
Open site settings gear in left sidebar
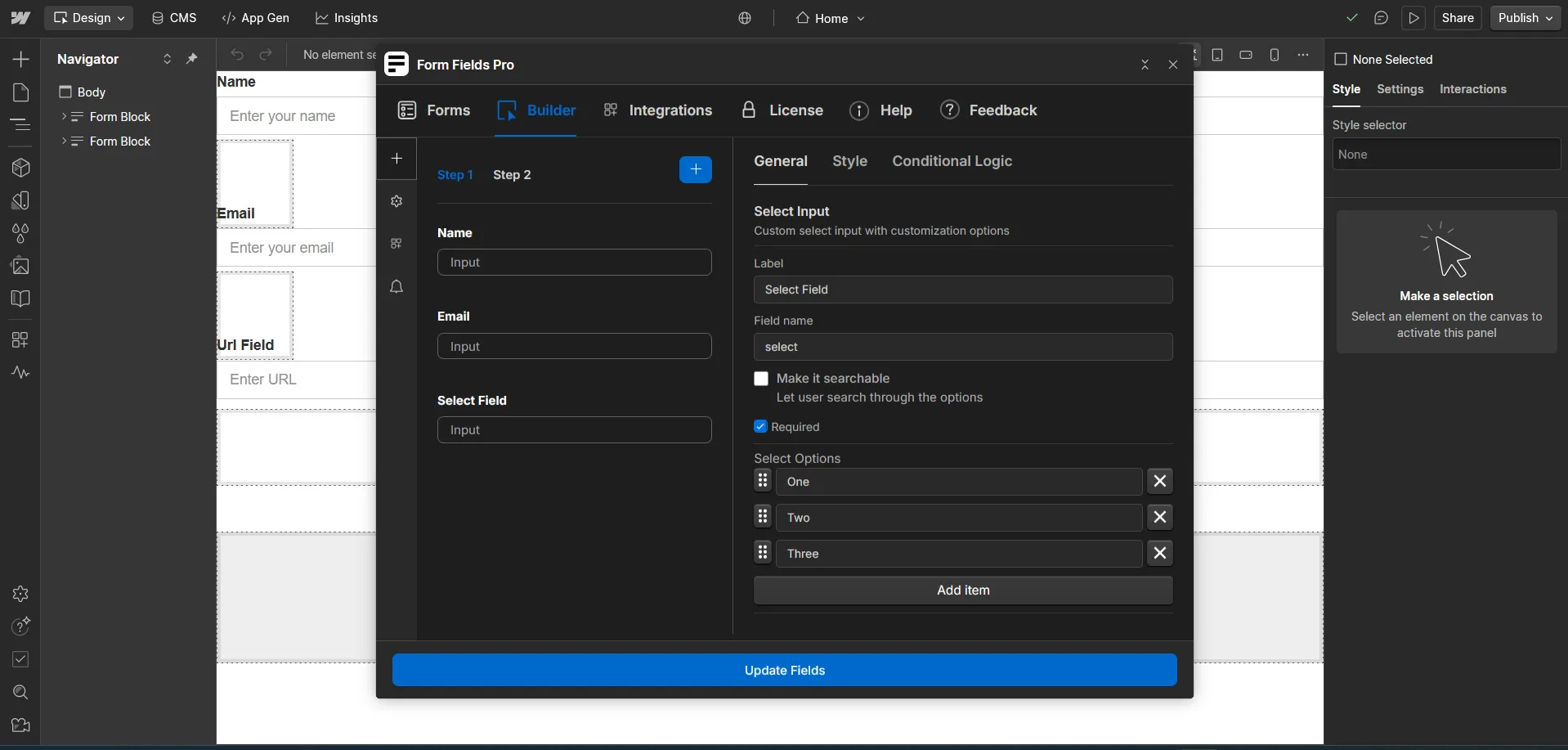tap(20, 594)
